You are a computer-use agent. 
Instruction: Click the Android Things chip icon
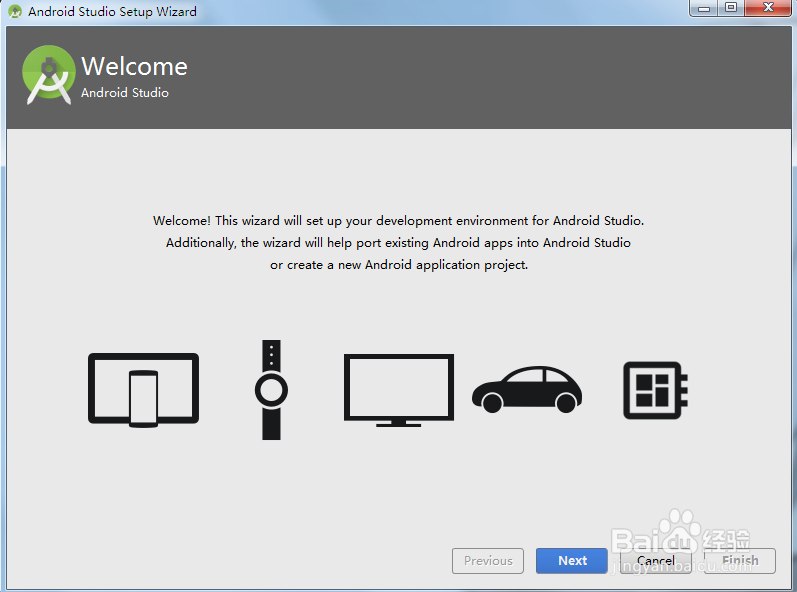(655, 390)
